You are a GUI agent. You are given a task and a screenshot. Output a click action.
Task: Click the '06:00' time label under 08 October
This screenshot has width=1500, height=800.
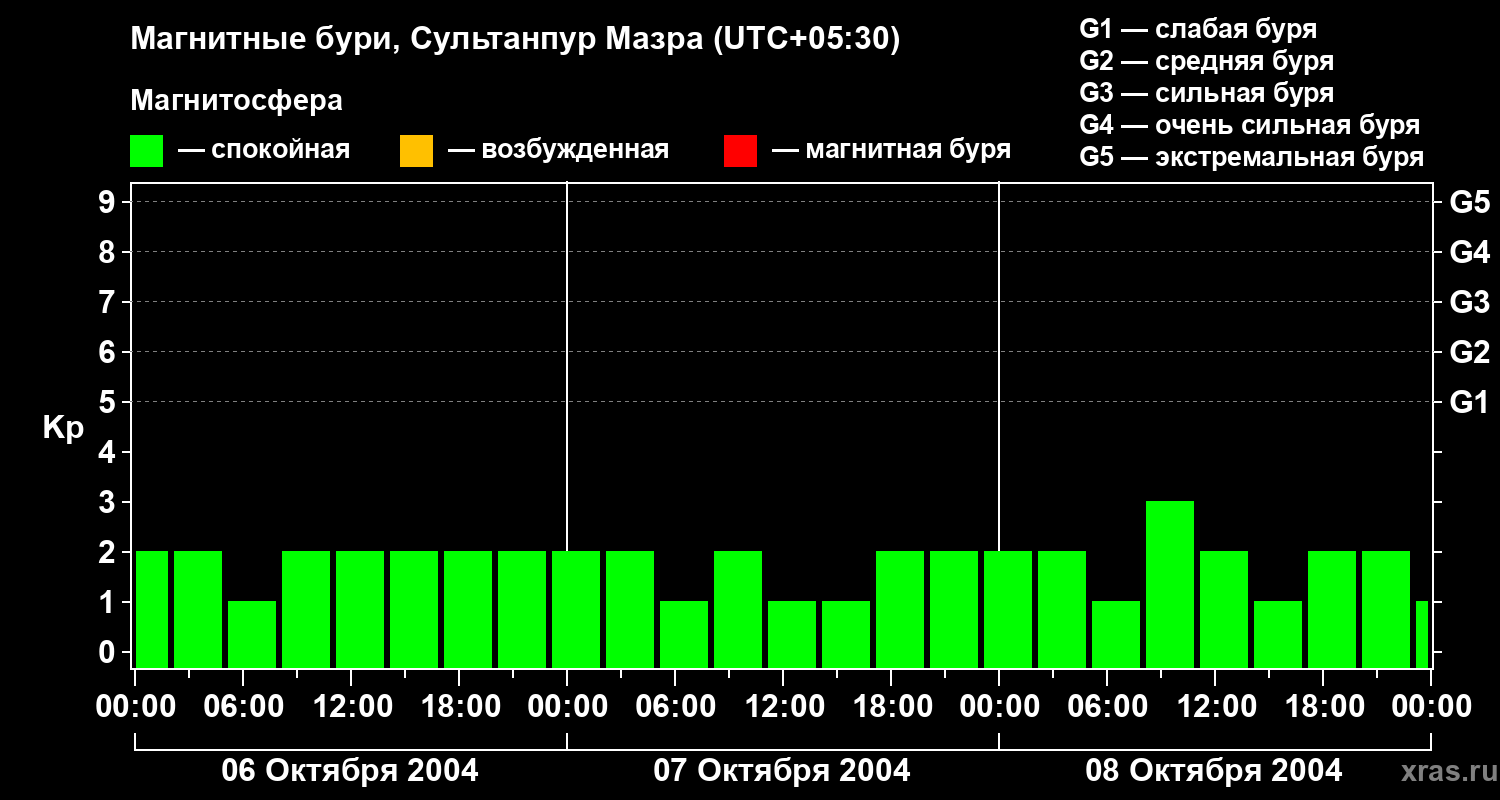coord(1107,707)
